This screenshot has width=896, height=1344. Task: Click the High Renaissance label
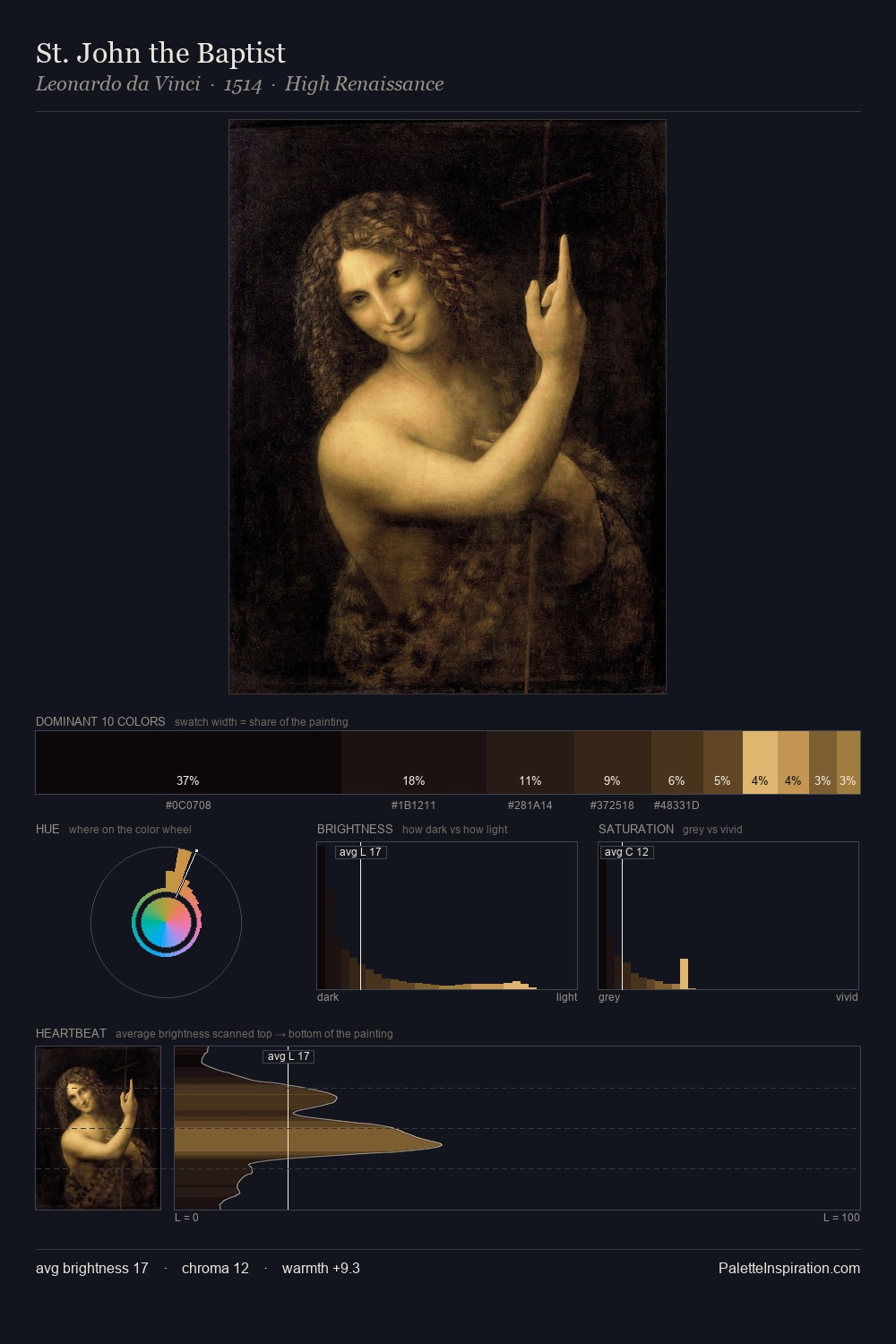click(364, 84)
